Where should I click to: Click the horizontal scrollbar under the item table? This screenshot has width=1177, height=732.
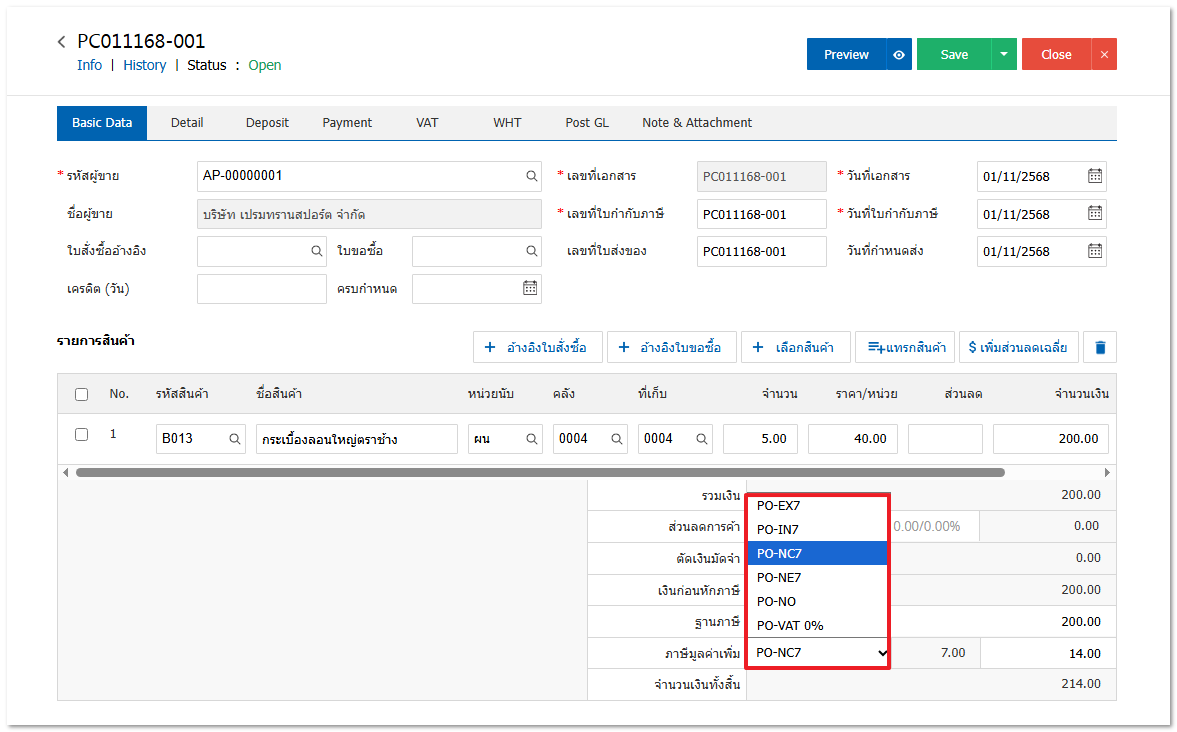540,472
